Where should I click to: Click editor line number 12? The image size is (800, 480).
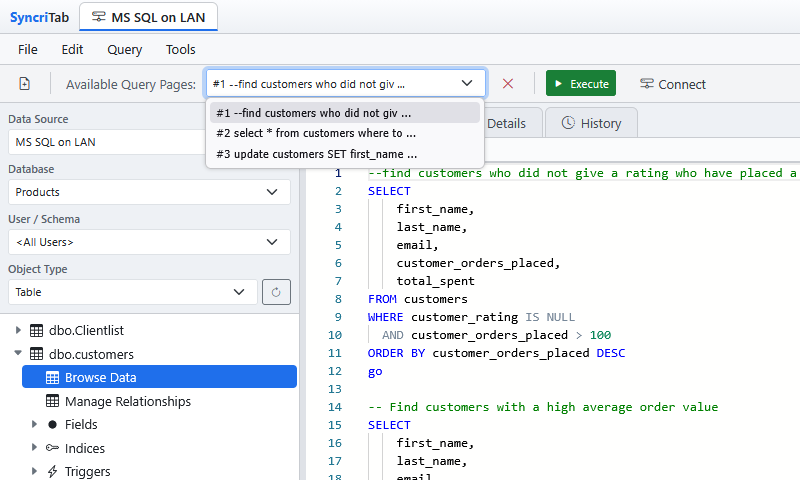335,371
